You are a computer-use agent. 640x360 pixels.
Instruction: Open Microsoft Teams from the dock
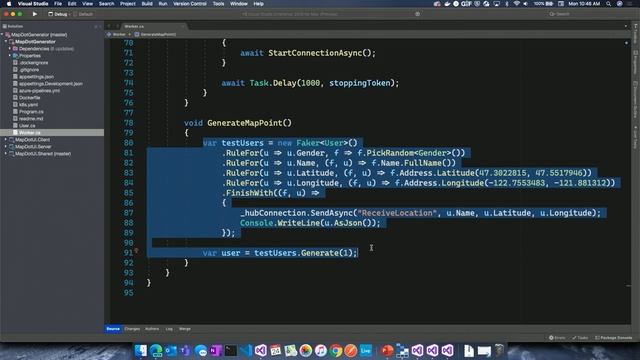click(x=185, y=350)
